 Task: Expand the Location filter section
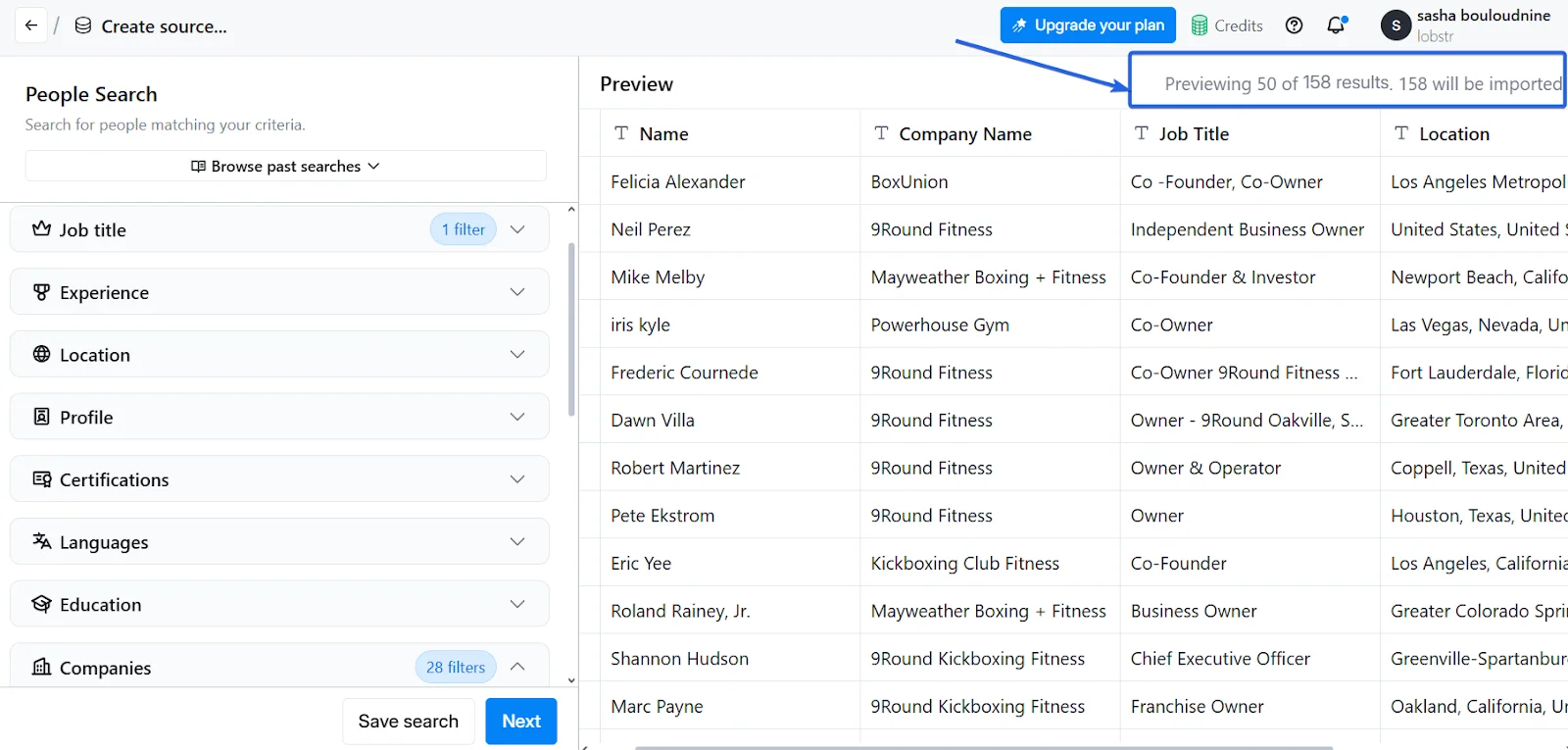[517, 354]
